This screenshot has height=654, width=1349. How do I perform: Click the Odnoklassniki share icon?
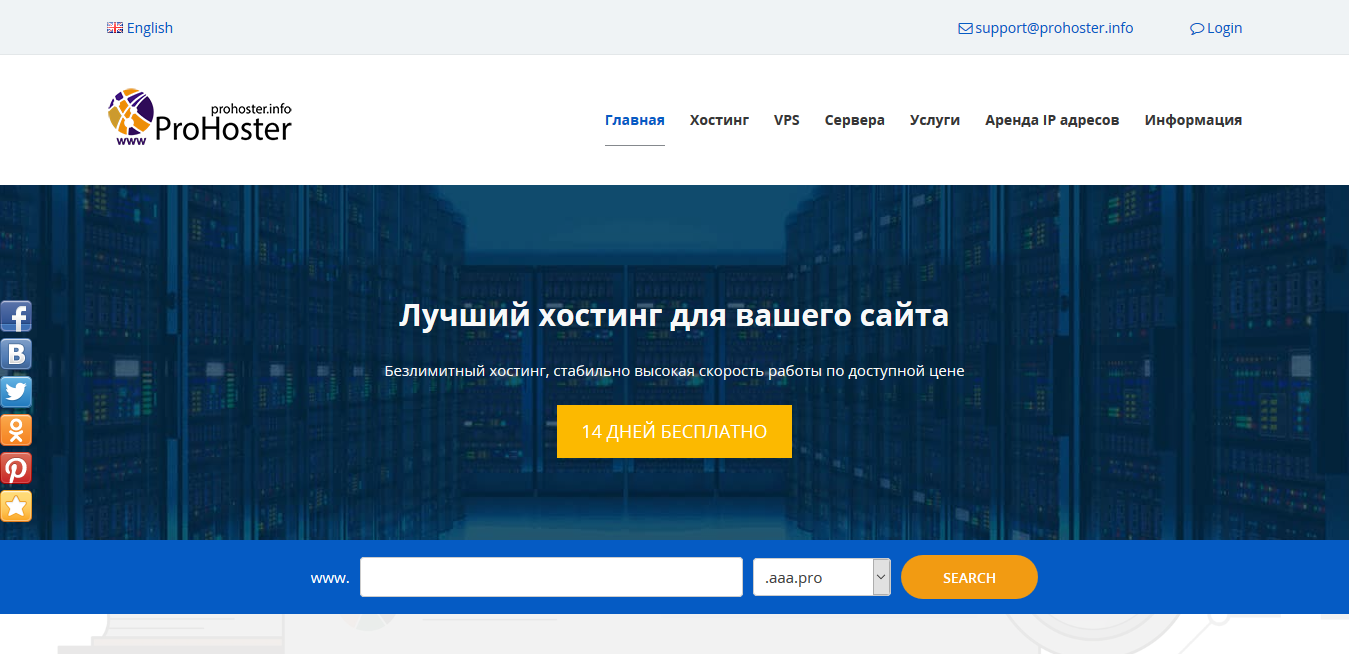point(16,430)
